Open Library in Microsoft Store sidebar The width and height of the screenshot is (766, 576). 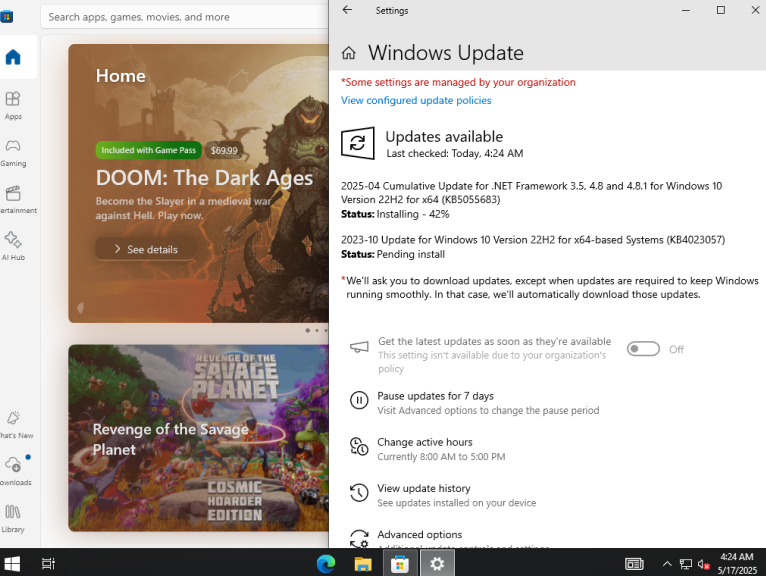coord(13,518)
